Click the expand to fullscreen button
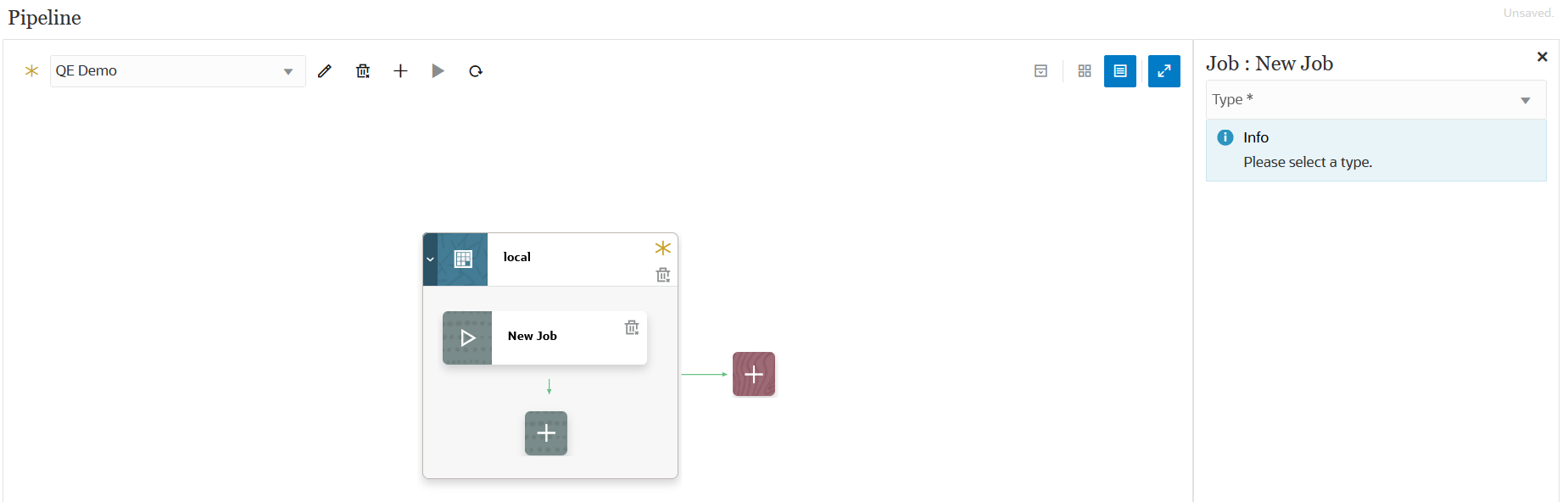The image size is (1568, 502). [1163, 71]
